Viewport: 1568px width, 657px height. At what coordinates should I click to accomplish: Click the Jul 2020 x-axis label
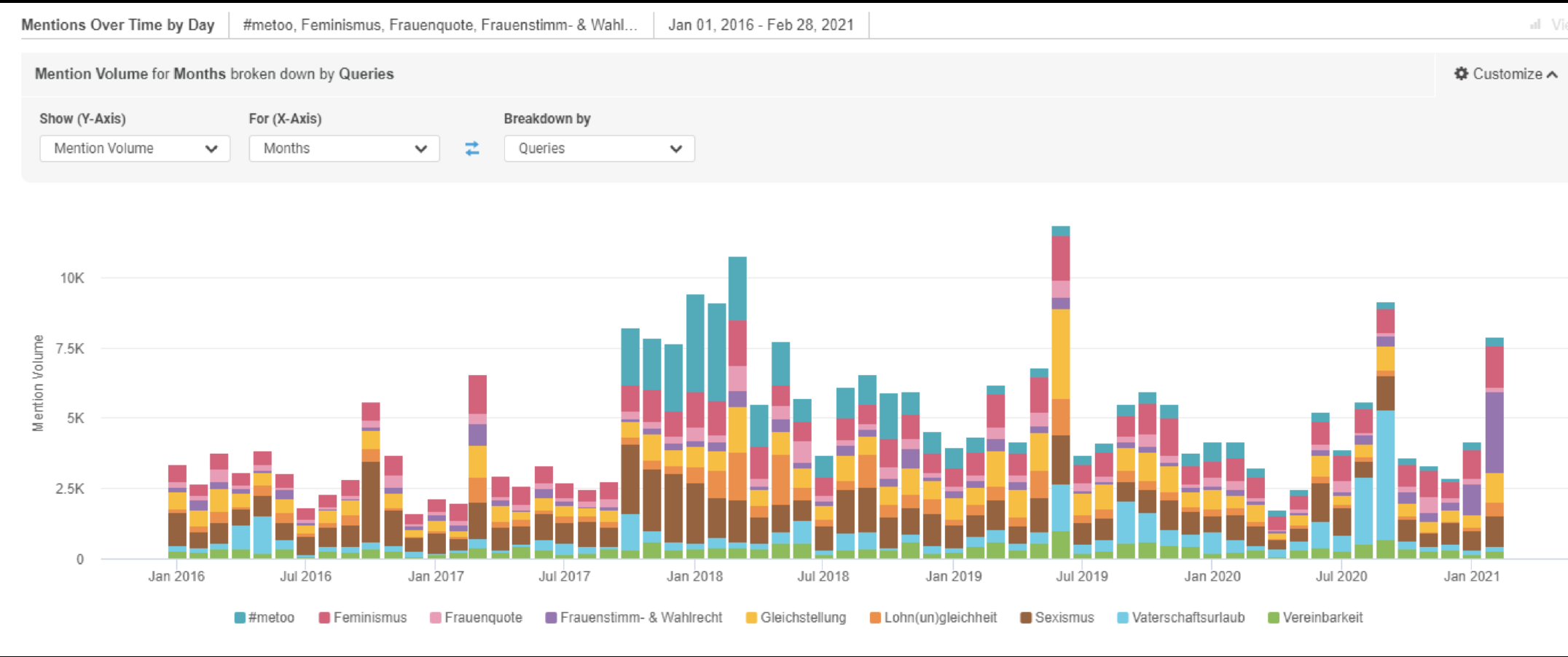(1341, 576)
